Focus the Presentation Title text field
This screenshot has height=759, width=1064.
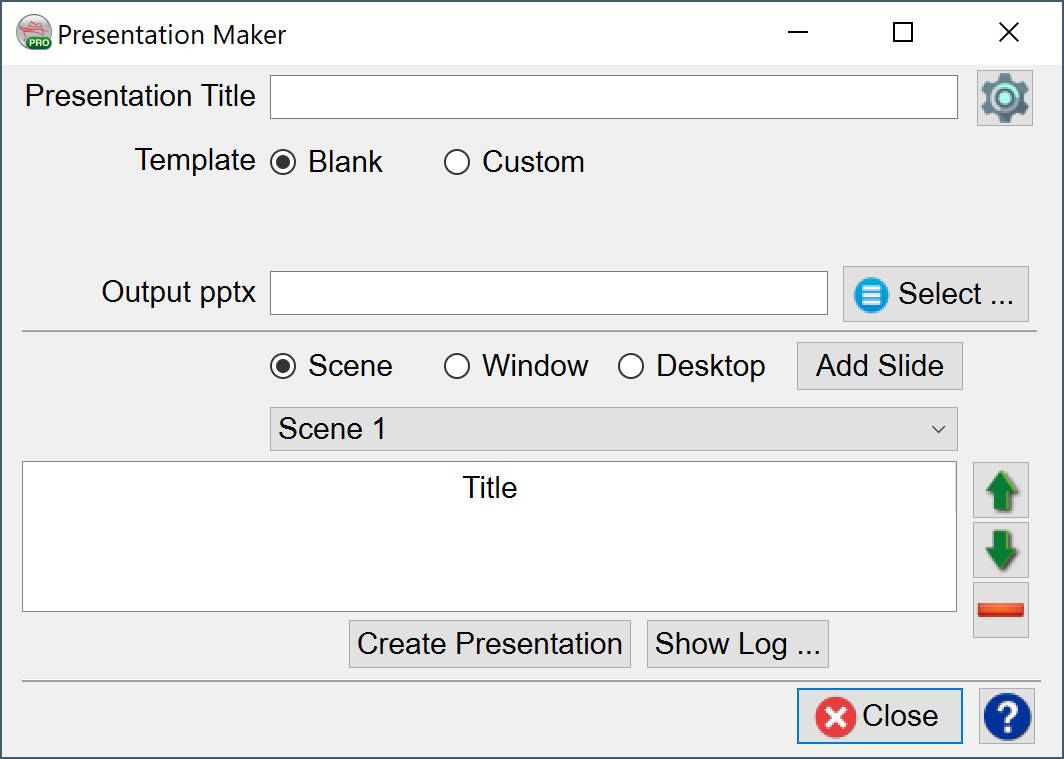(613, 97)
